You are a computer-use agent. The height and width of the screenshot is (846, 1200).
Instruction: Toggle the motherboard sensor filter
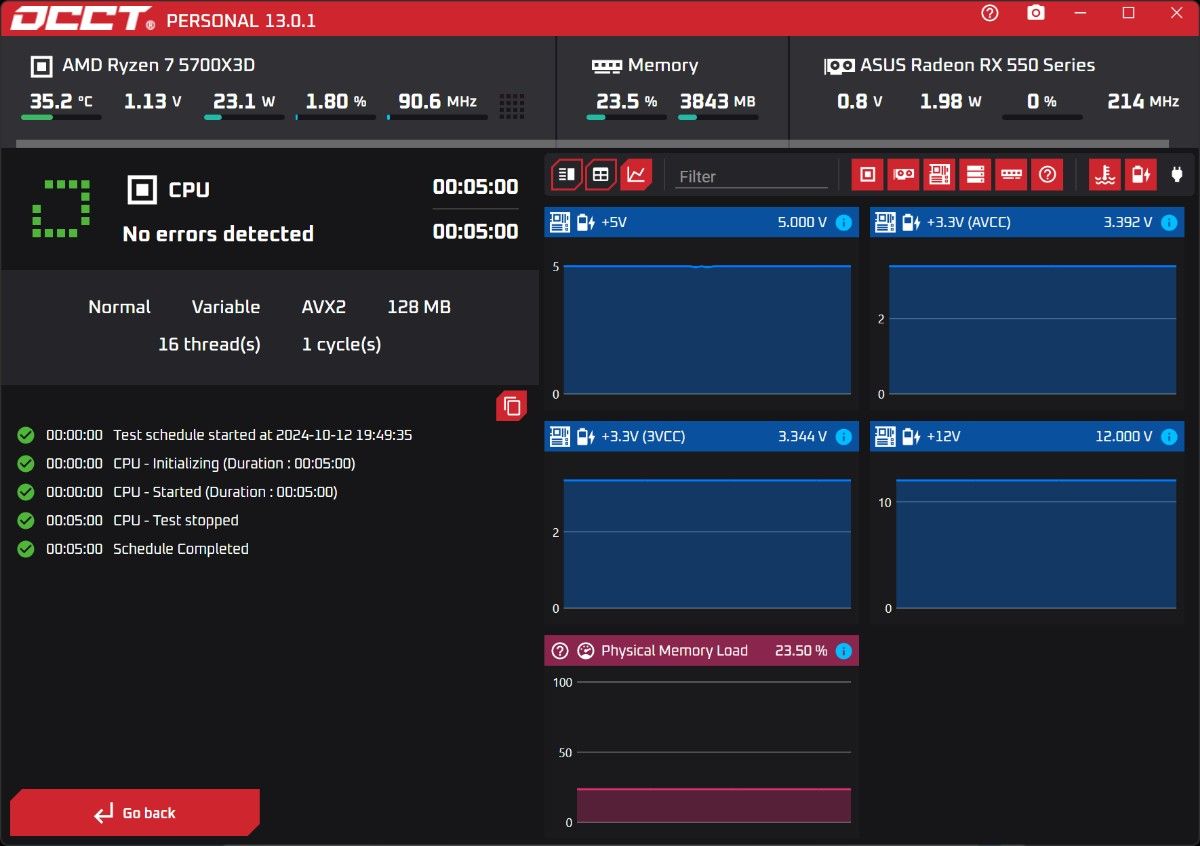pyautogui.click(x=939, y=174)
